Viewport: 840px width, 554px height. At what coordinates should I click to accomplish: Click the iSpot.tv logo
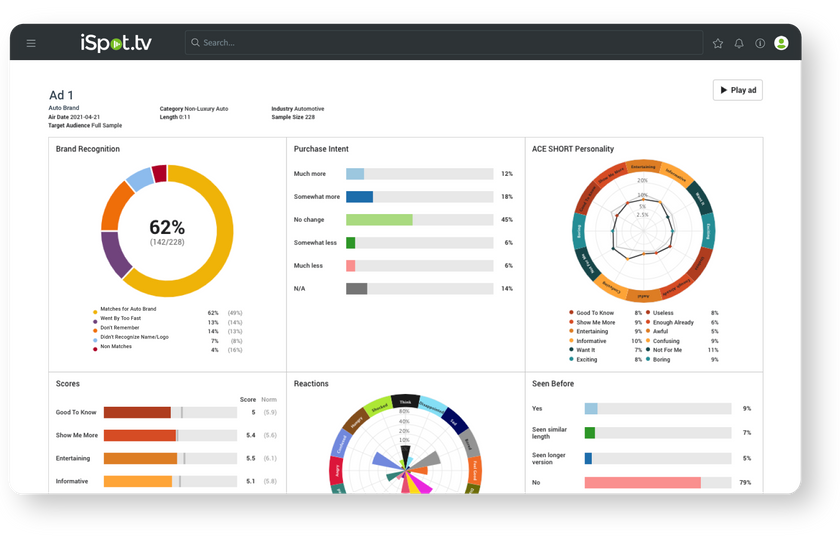pyautogui.click(x=117, y=43)
